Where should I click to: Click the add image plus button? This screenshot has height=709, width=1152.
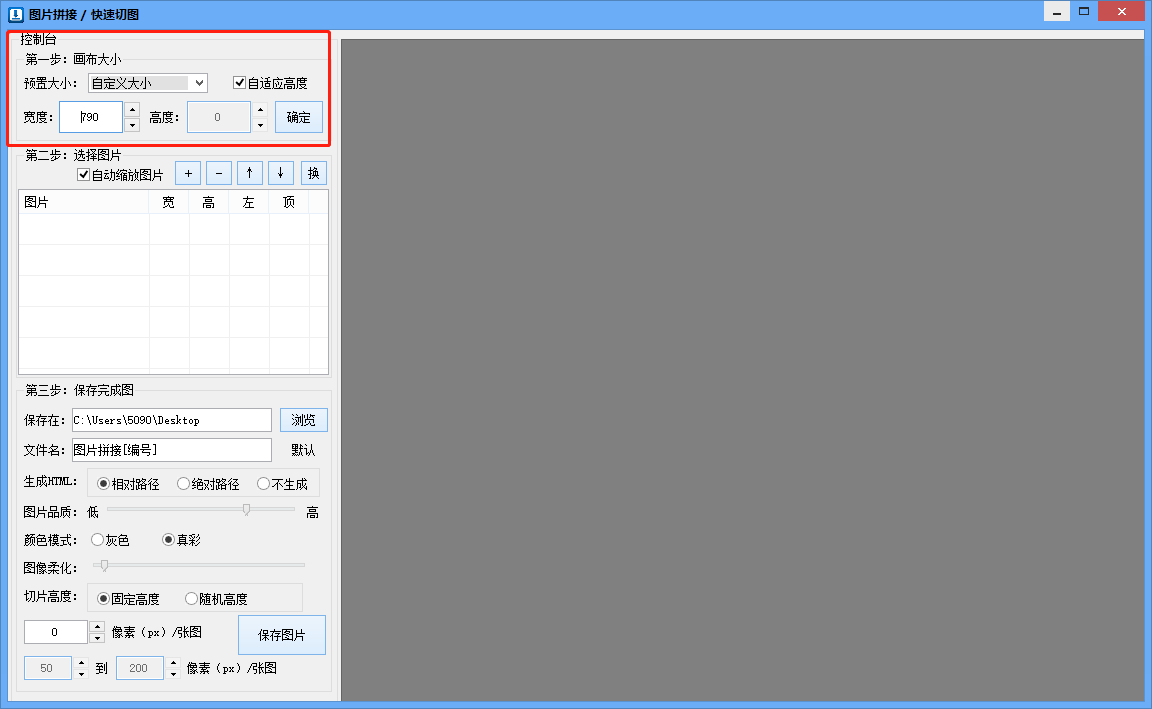click(x=188, y=173)
